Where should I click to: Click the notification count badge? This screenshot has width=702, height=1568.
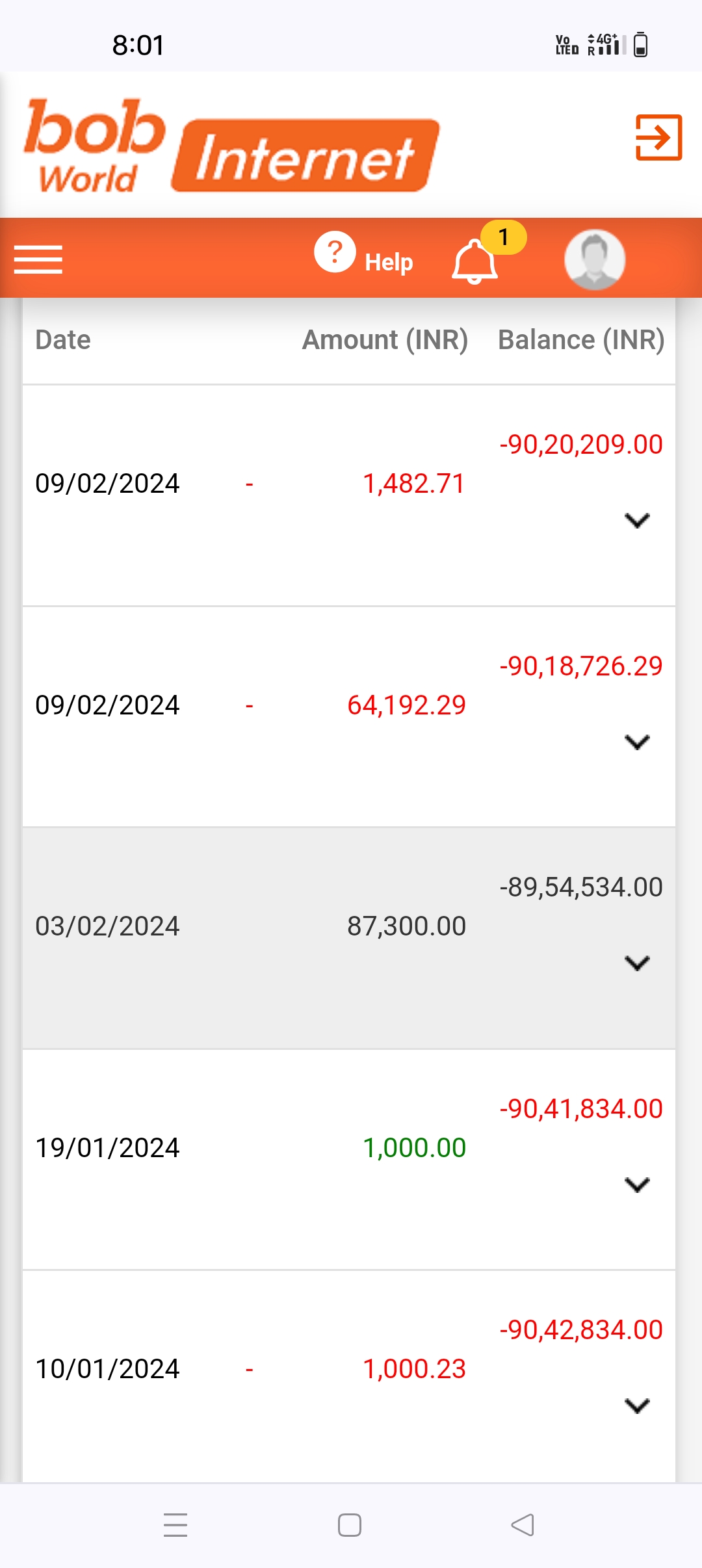(504, 237)
